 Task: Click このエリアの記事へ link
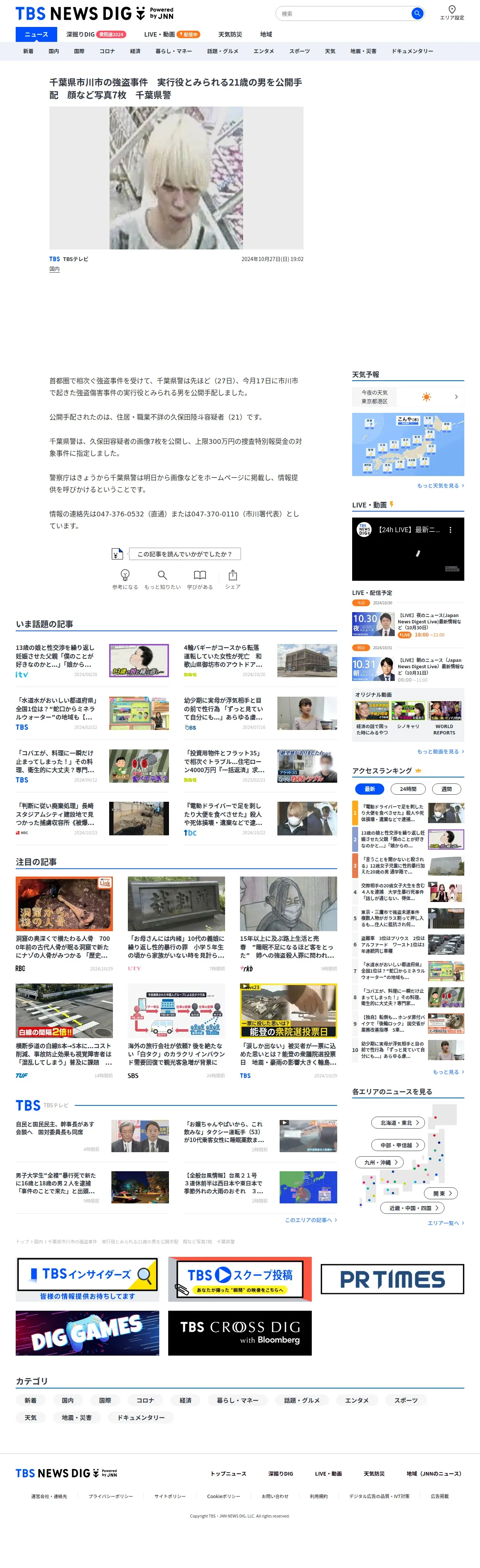pyautogui.click(x=310, y=1220)
